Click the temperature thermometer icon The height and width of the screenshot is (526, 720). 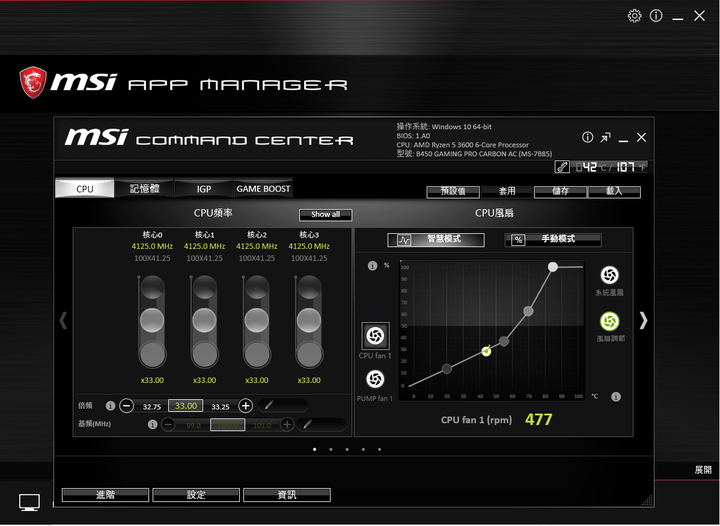coord(562,167)
